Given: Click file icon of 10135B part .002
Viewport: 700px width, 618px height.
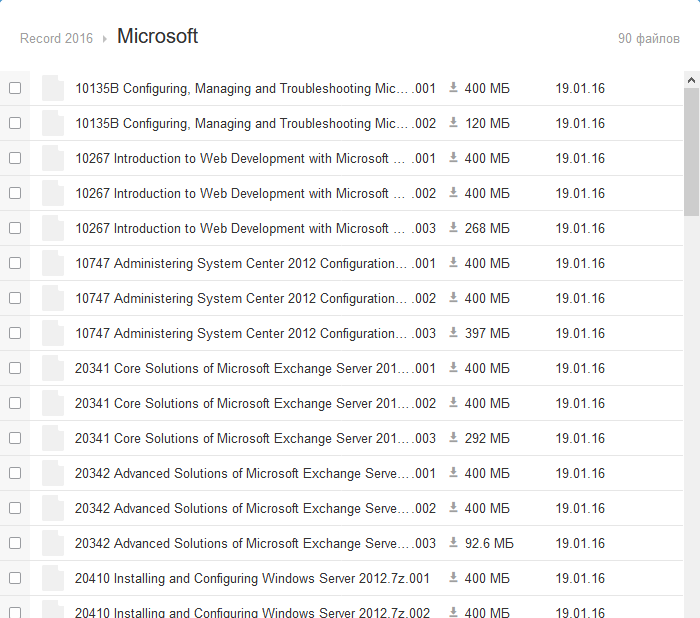Looking at the screenshot, I should (53, 123).
